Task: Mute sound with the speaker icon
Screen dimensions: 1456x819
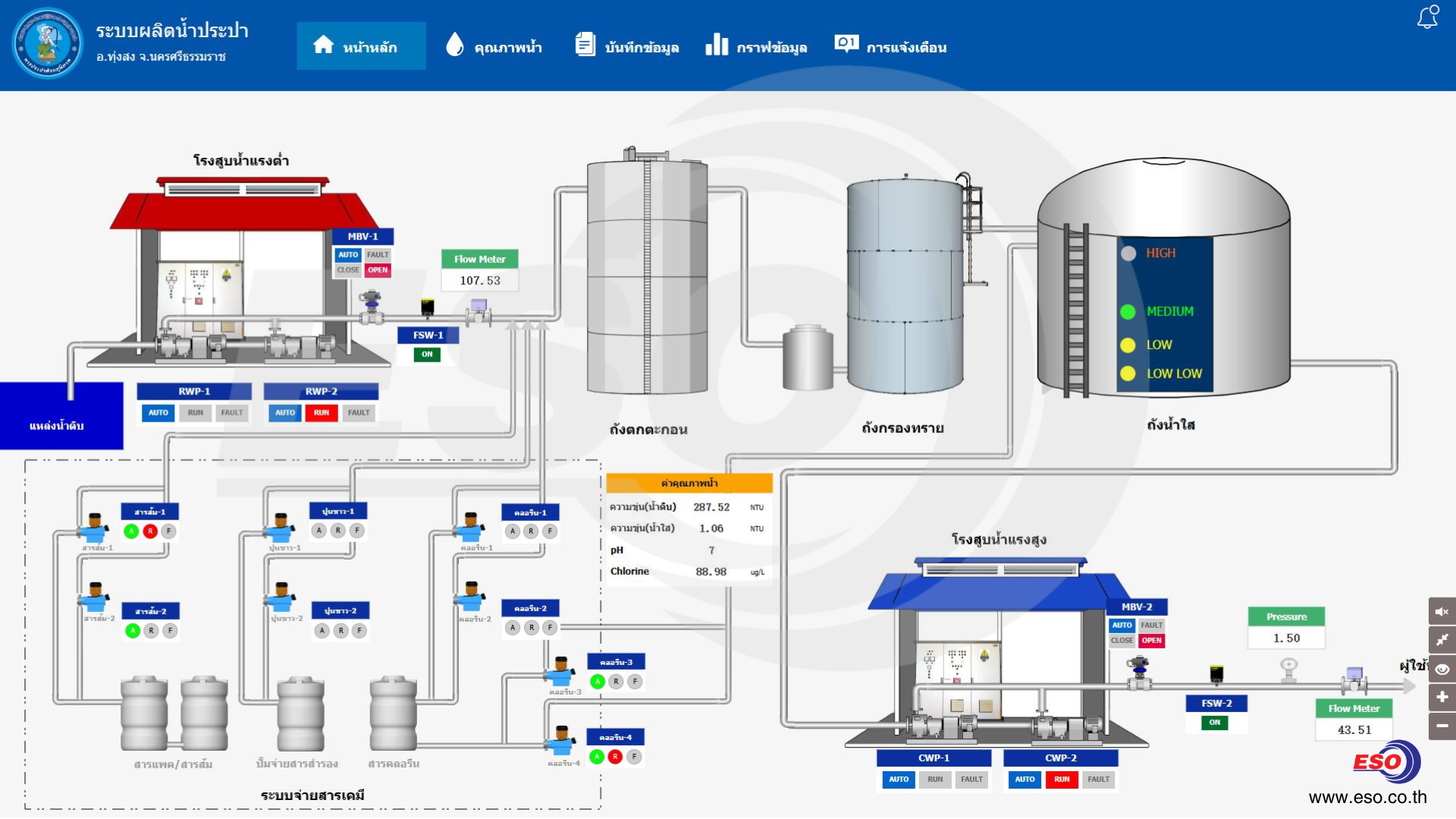Action: [1442, 612]
